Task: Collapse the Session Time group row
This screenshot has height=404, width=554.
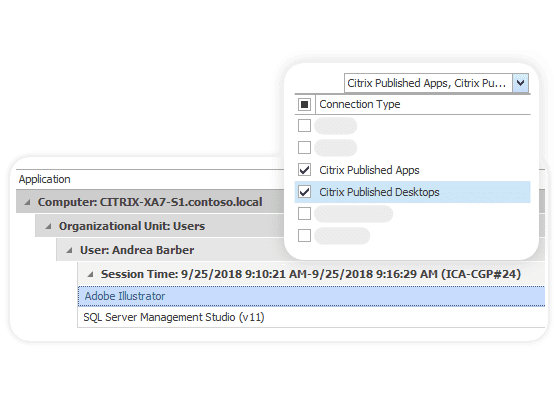Action: click(x=90, y=274)
